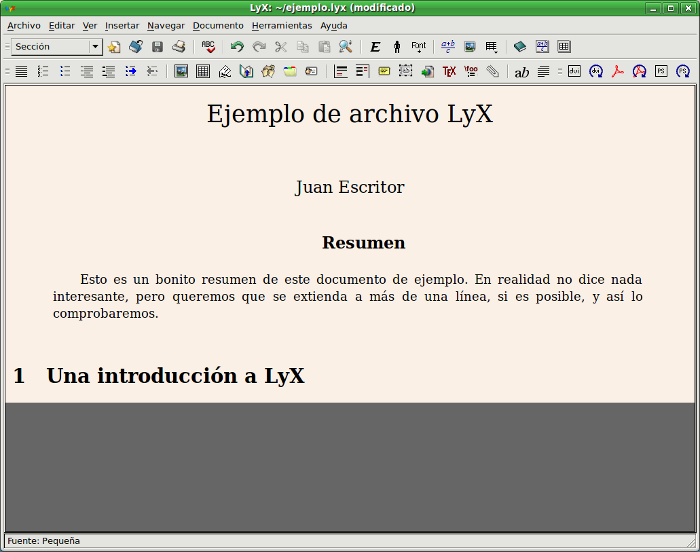Click the Open document icon

136,46
